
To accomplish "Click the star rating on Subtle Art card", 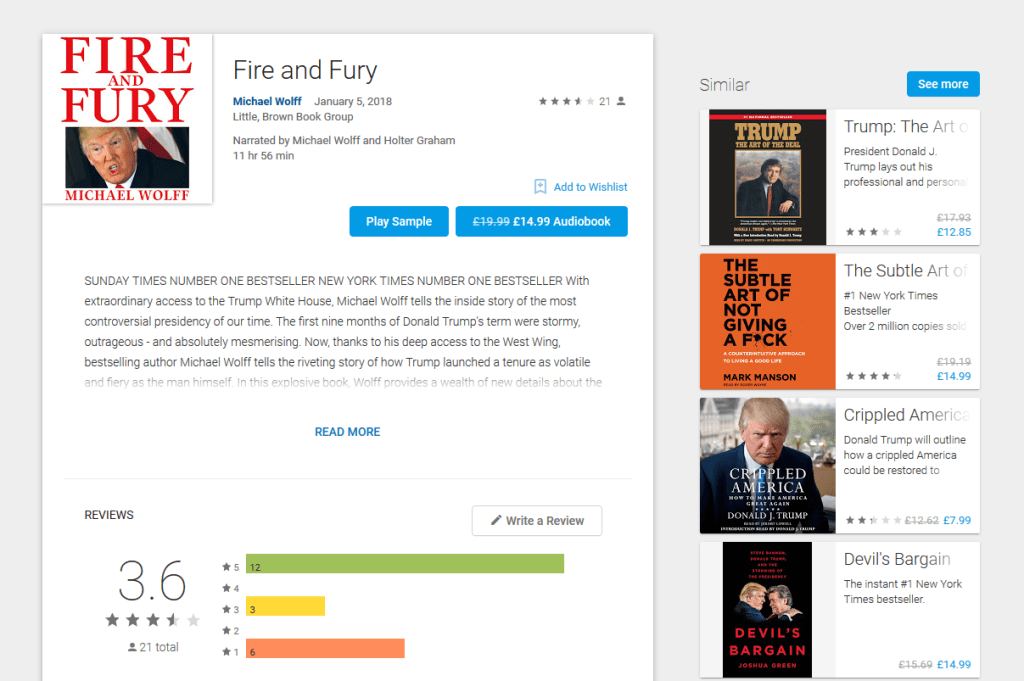I will tap(873, 376).
